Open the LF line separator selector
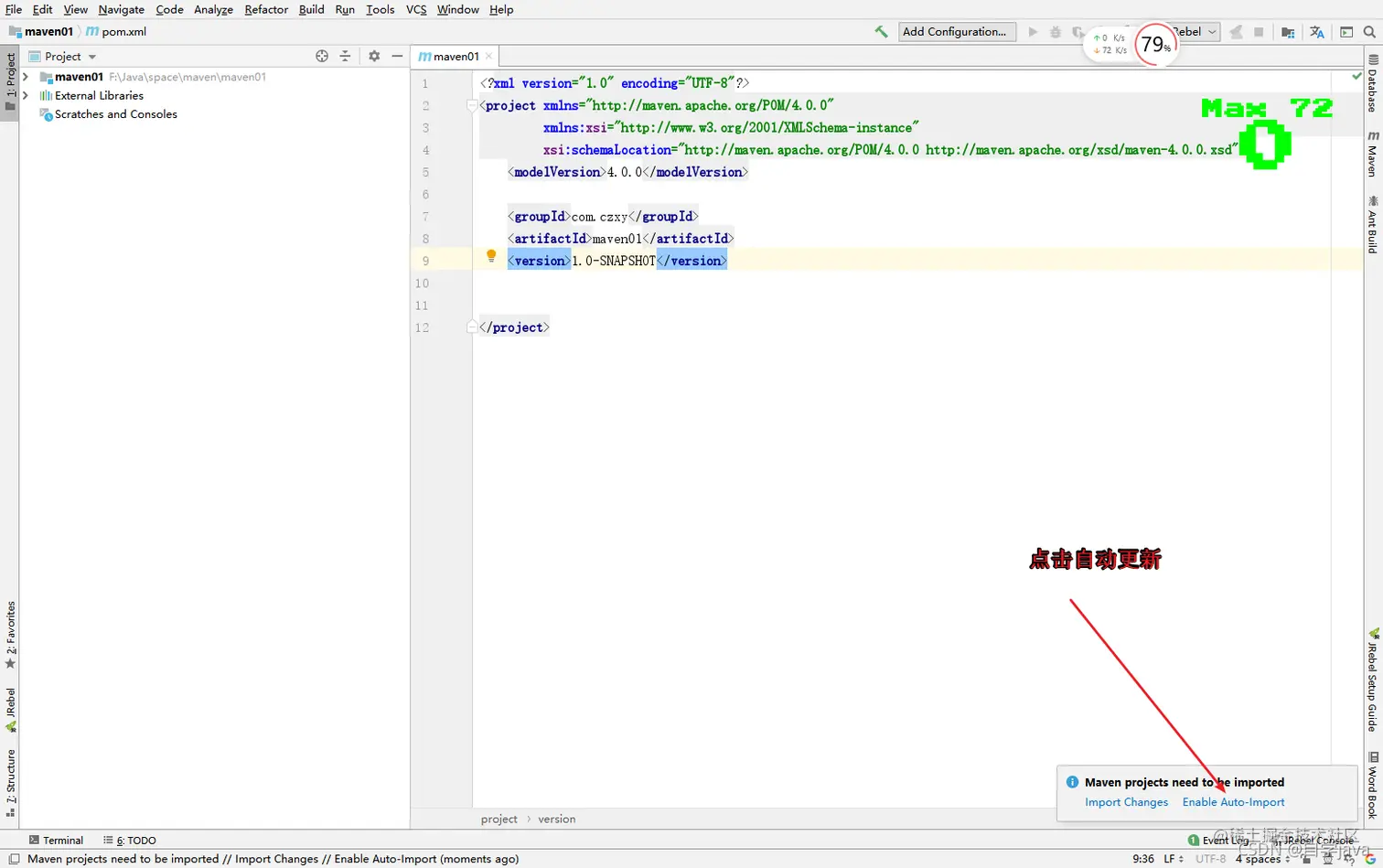This screenshot has width=1383, height=868. pyautogui.click(x=1174, y=859)
